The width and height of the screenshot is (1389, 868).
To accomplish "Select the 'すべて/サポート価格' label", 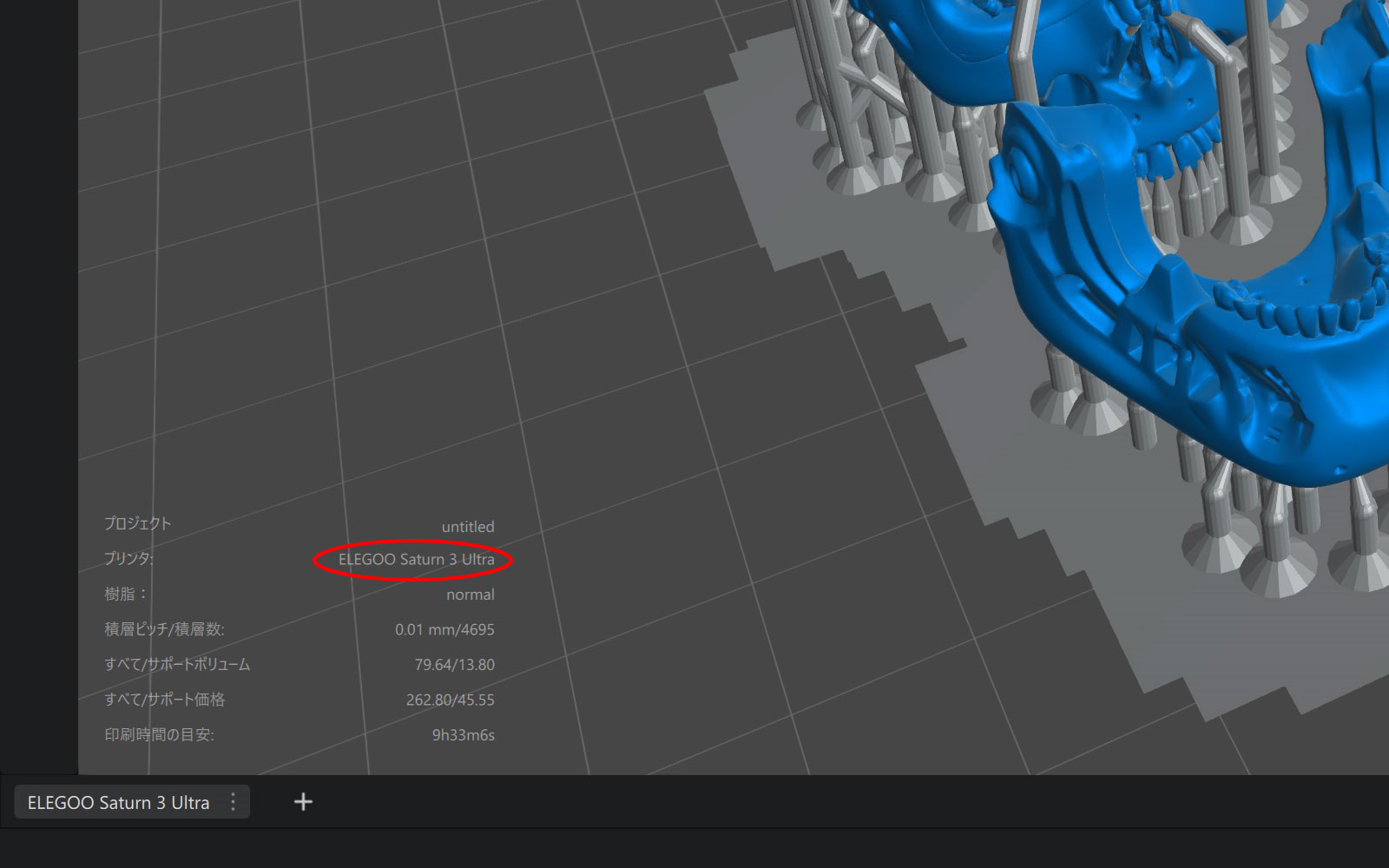I will [x=165, y=700].
